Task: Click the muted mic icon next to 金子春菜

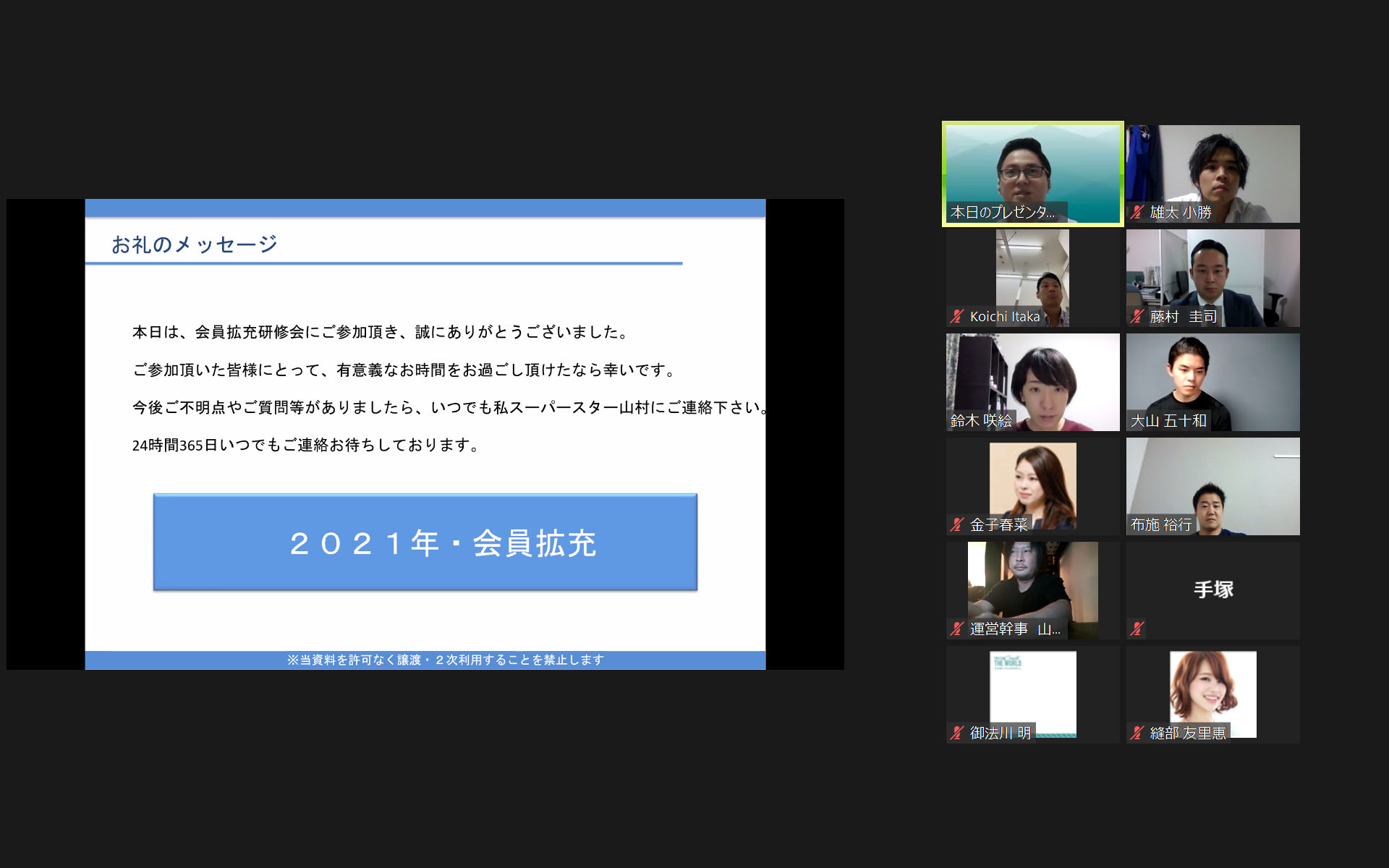Action: tap(957, 524)
